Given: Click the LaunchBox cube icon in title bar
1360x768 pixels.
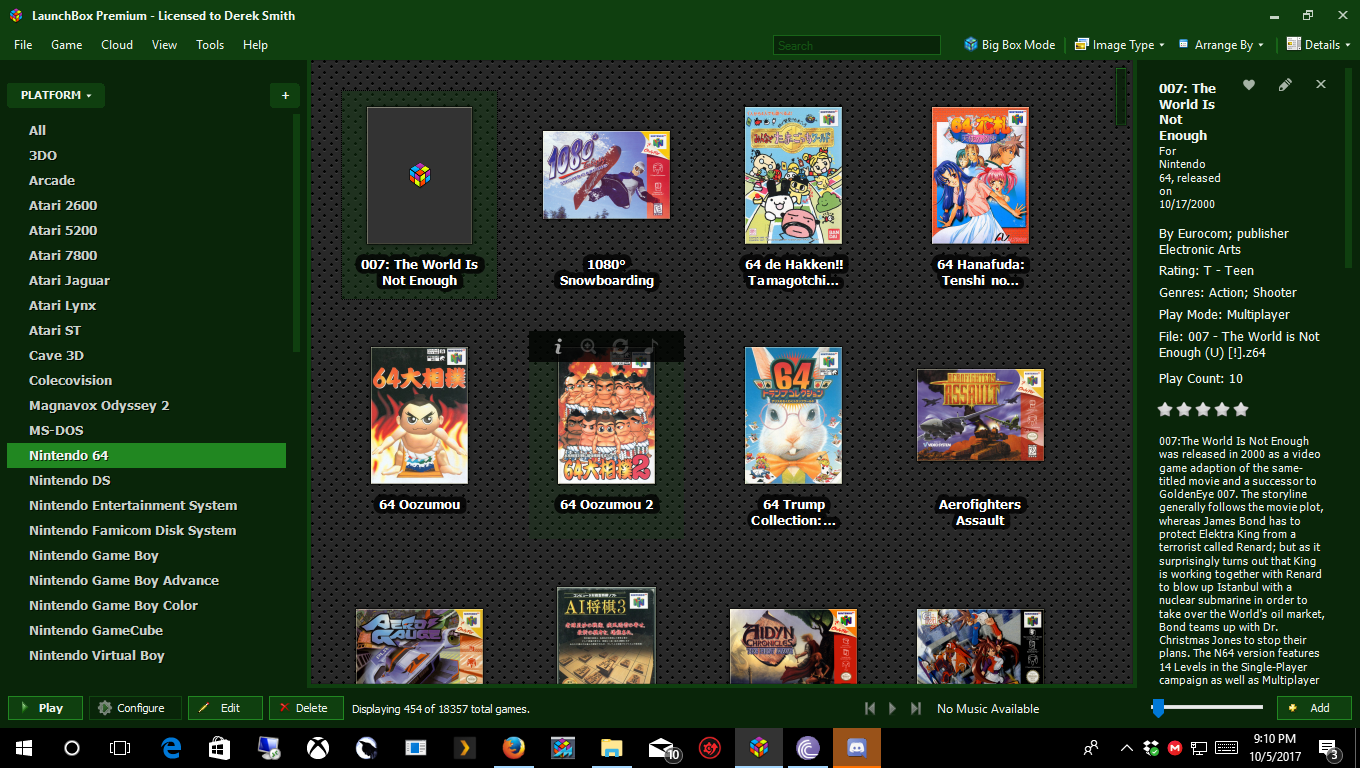Looking at the screenshot, I should (x=15, y=15).
